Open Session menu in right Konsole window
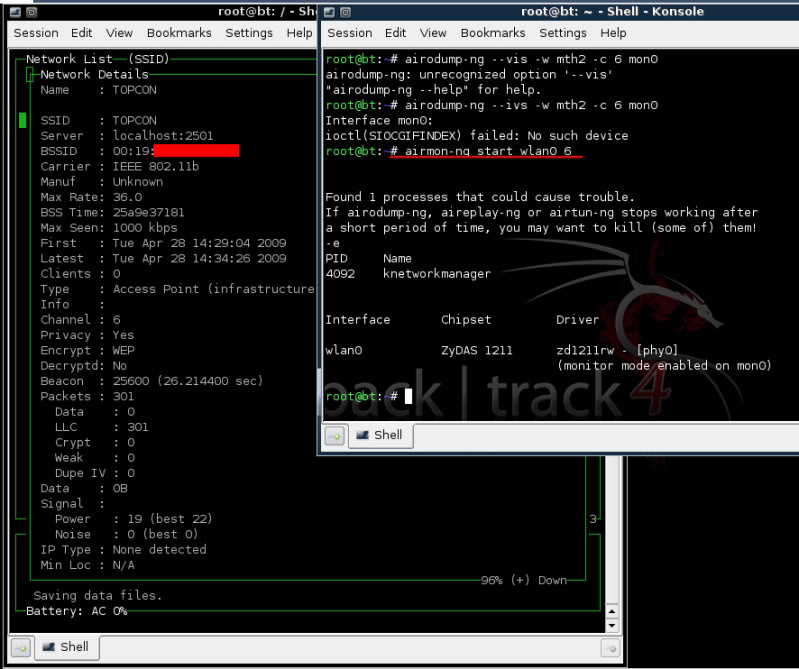 coord(349,33)
